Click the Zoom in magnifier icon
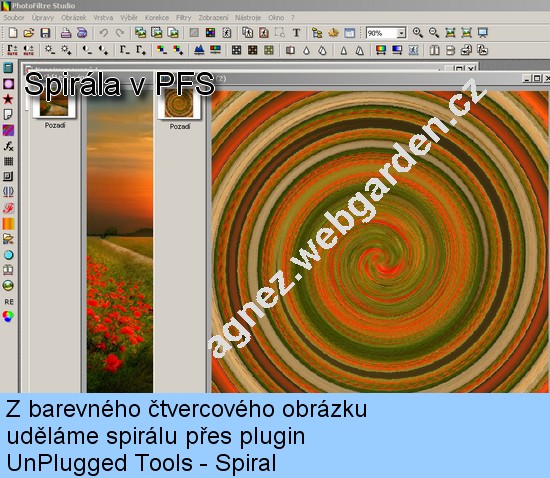The height and width of the screenshot is (478, 550). pos(417,33)
